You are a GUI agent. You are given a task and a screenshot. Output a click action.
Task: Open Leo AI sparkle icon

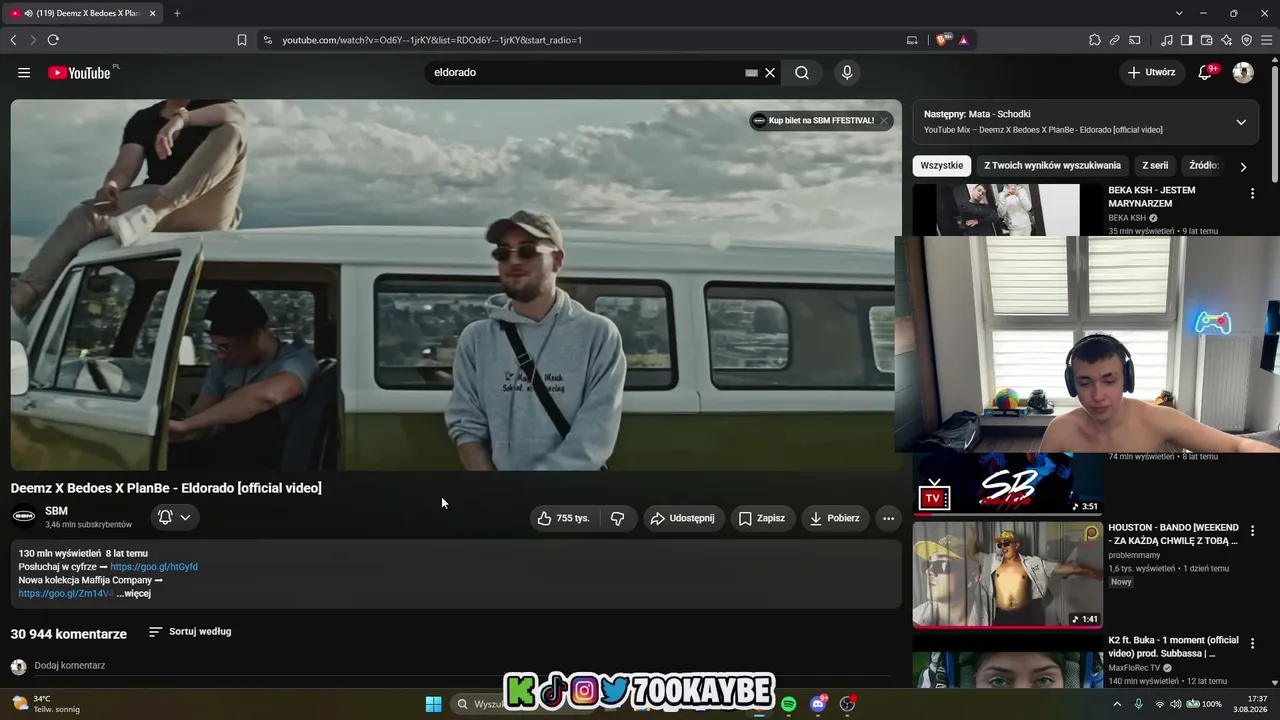(x=1227, y=40)
